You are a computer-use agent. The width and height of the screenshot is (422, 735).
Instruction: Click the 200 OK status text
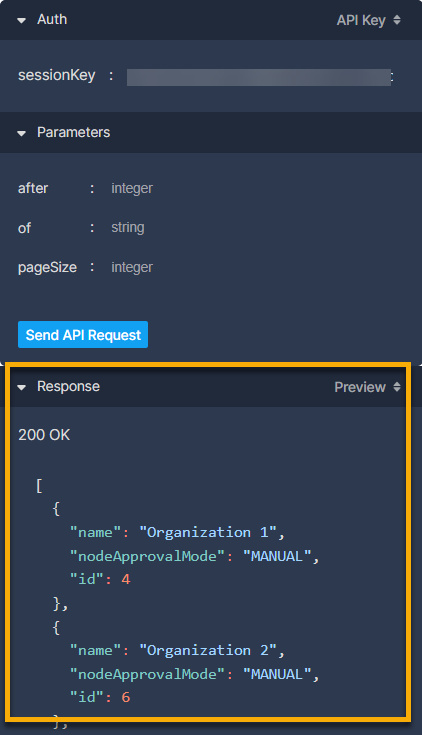[x=44, y=435]
